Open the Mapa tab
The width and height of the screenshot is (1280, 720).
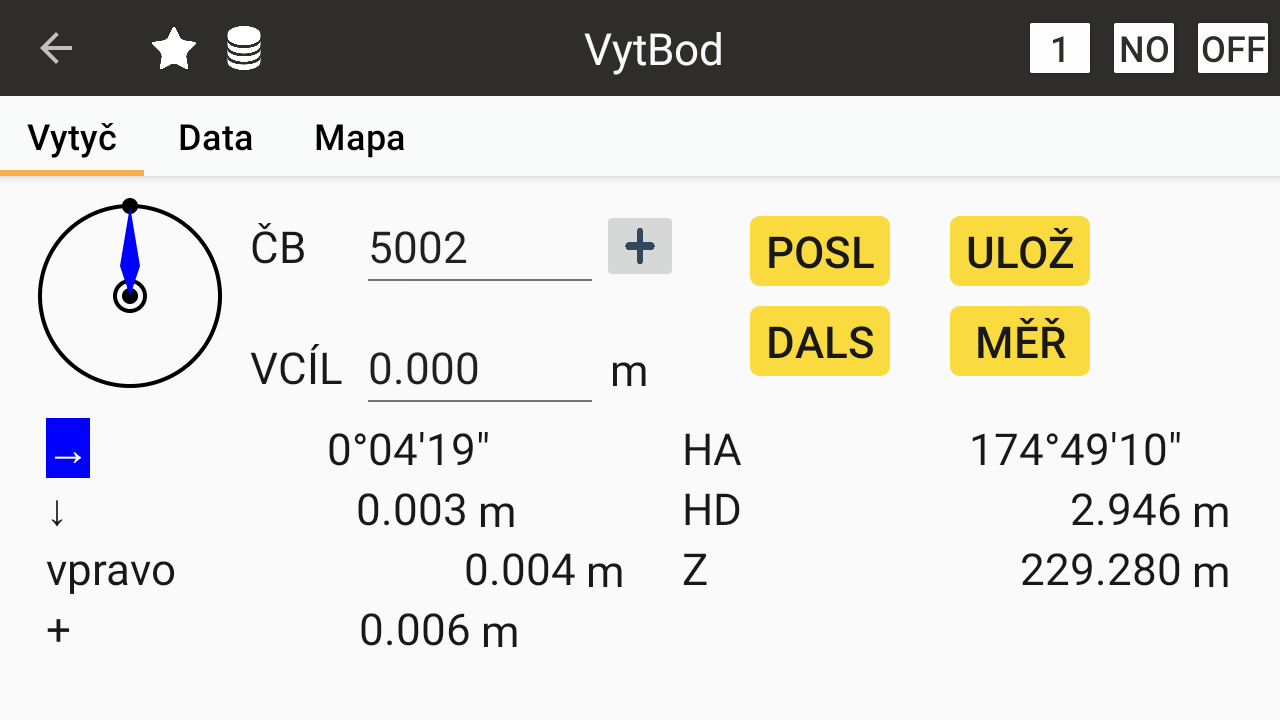point(359,138)
